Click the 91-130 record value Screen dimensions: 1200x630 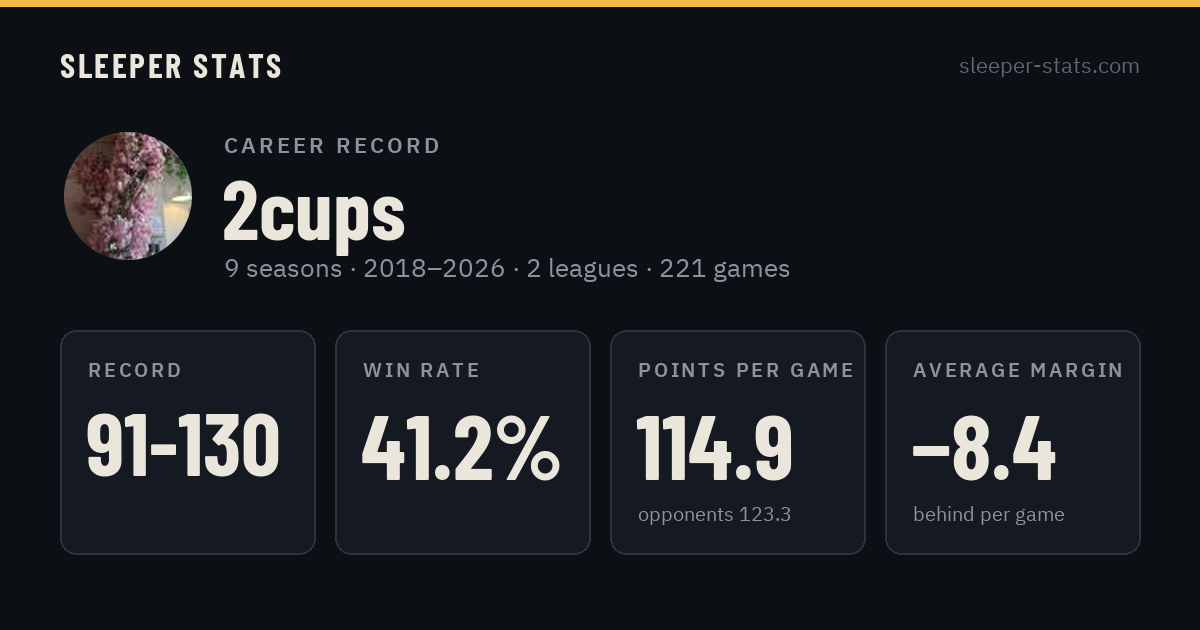[x=183, y=447]
